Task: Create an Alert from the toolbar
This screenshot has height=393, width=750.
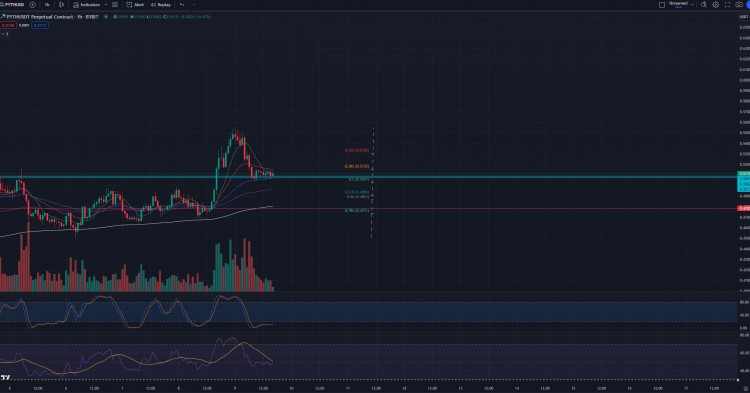Action: coord(135,4)
